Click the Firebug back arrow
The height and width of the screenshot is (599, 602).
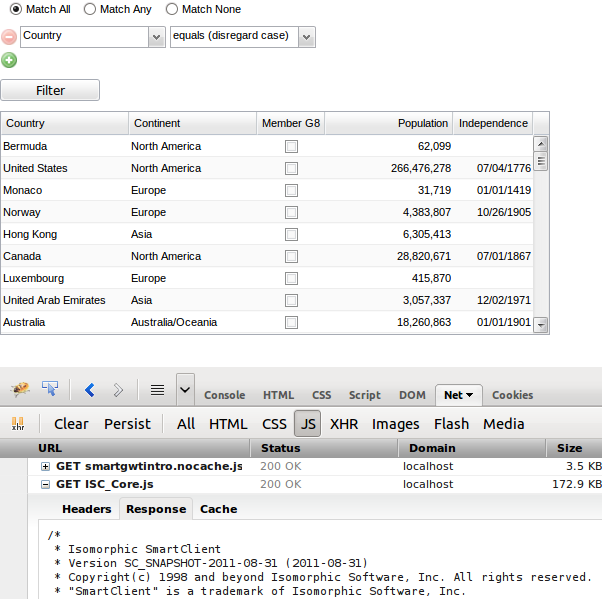pos(89,390)
